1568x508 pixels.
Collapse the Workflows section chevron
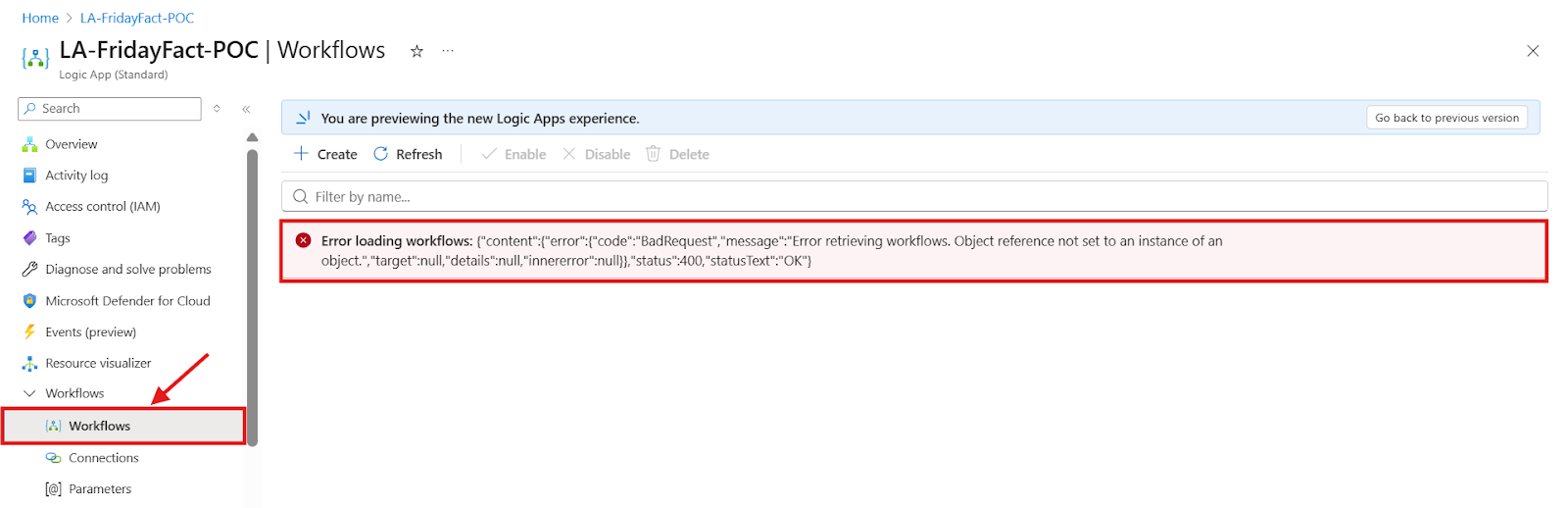29,394
